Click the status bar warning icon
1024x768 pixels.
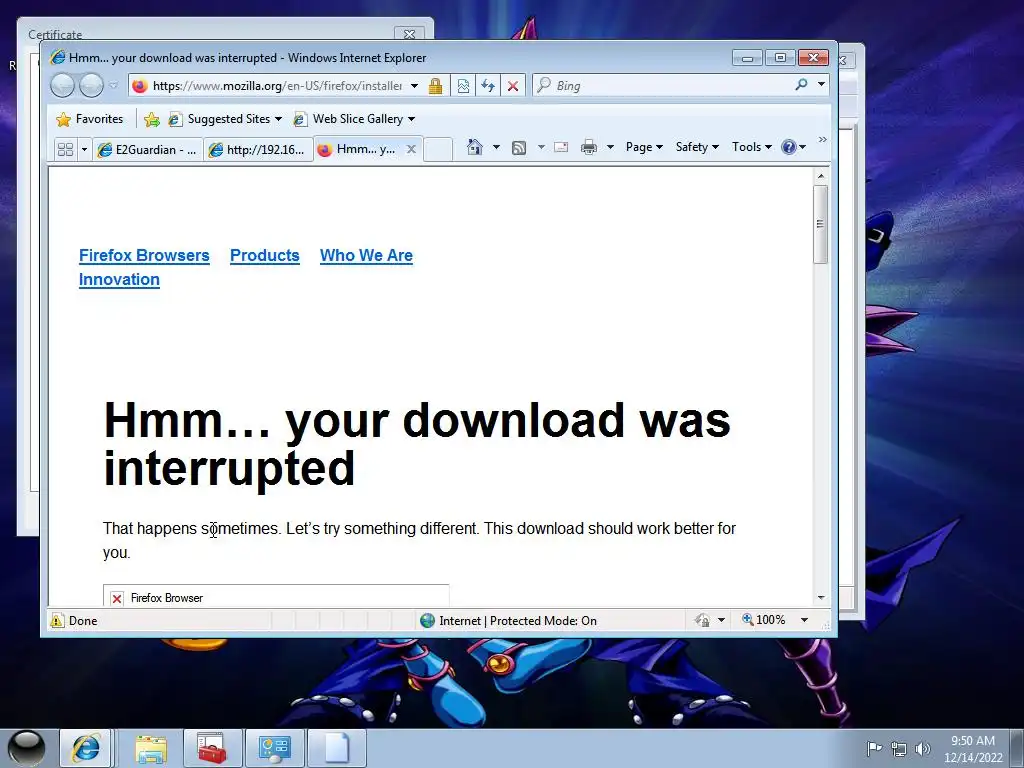pos(57,620)
